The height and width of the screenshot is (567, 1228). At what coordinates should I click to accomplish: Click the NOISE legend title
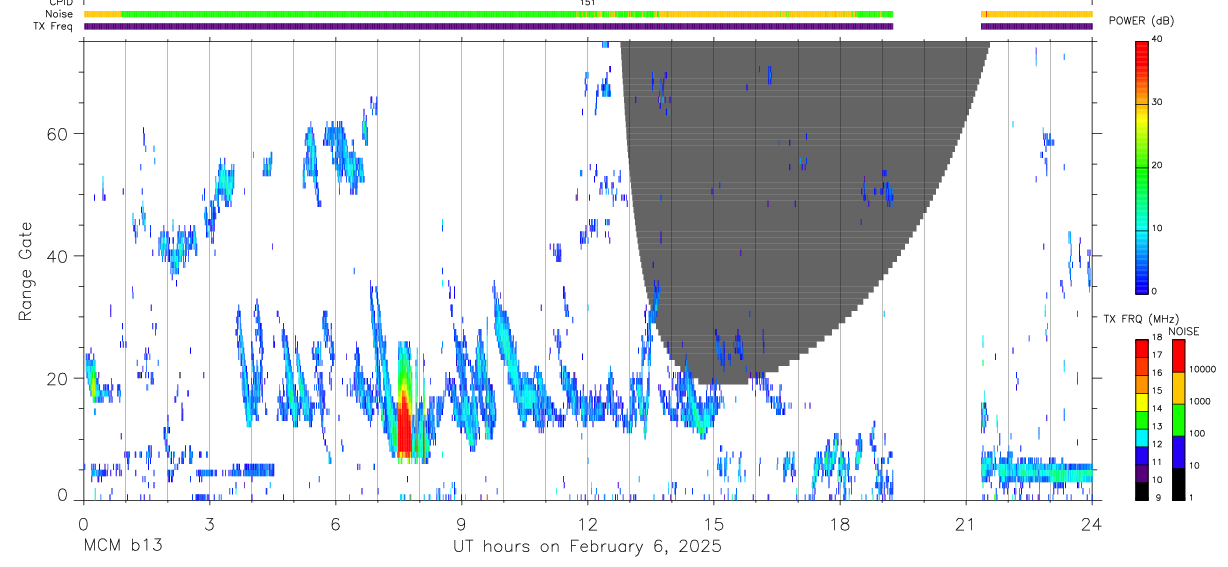(1183, 331)
